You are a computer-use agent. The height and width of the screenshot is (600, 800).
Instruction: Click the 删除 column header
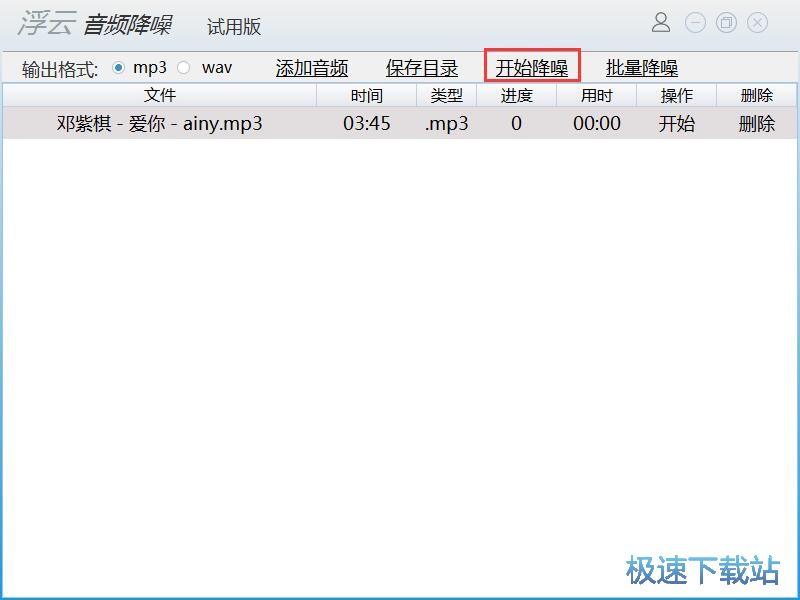pyautogui.click(x=757, y=95)
